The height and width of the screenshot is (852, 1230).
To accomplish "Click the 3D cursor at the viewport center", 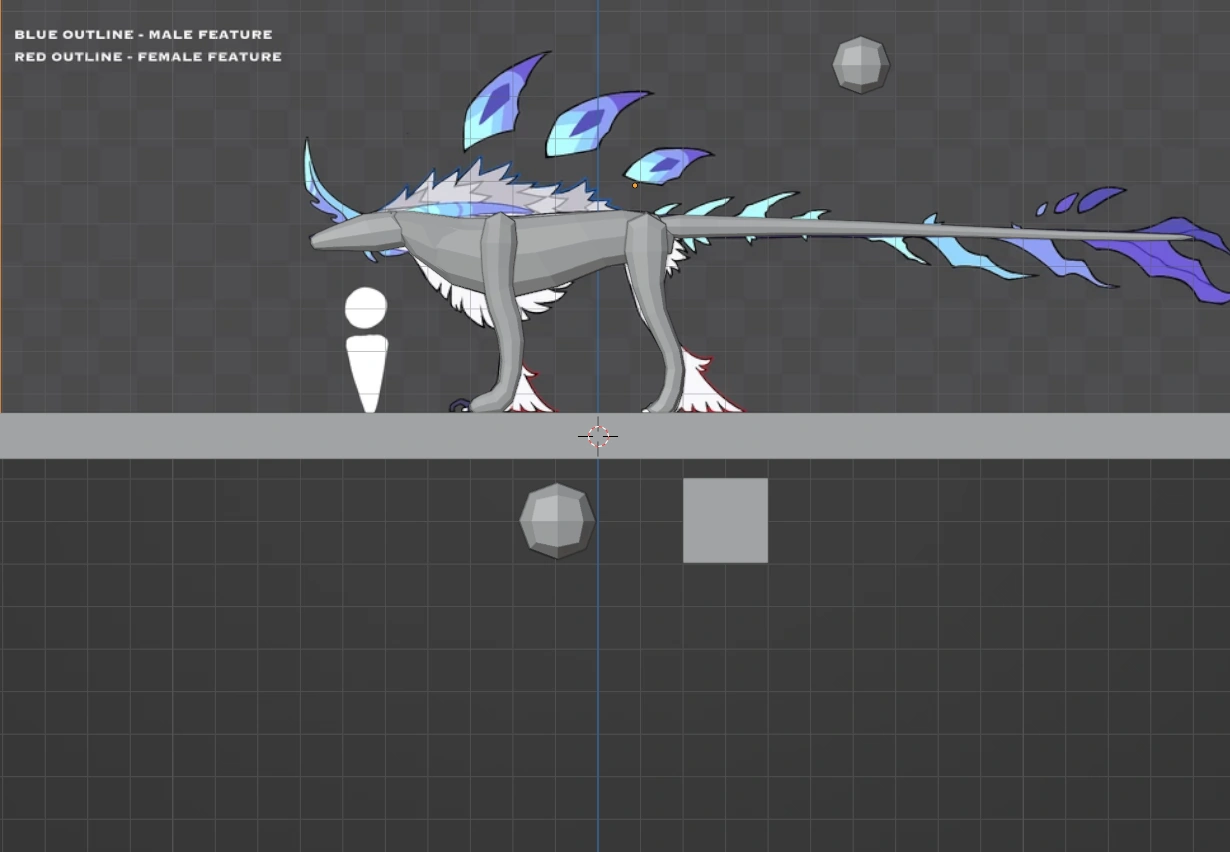I will coord(598,435).
